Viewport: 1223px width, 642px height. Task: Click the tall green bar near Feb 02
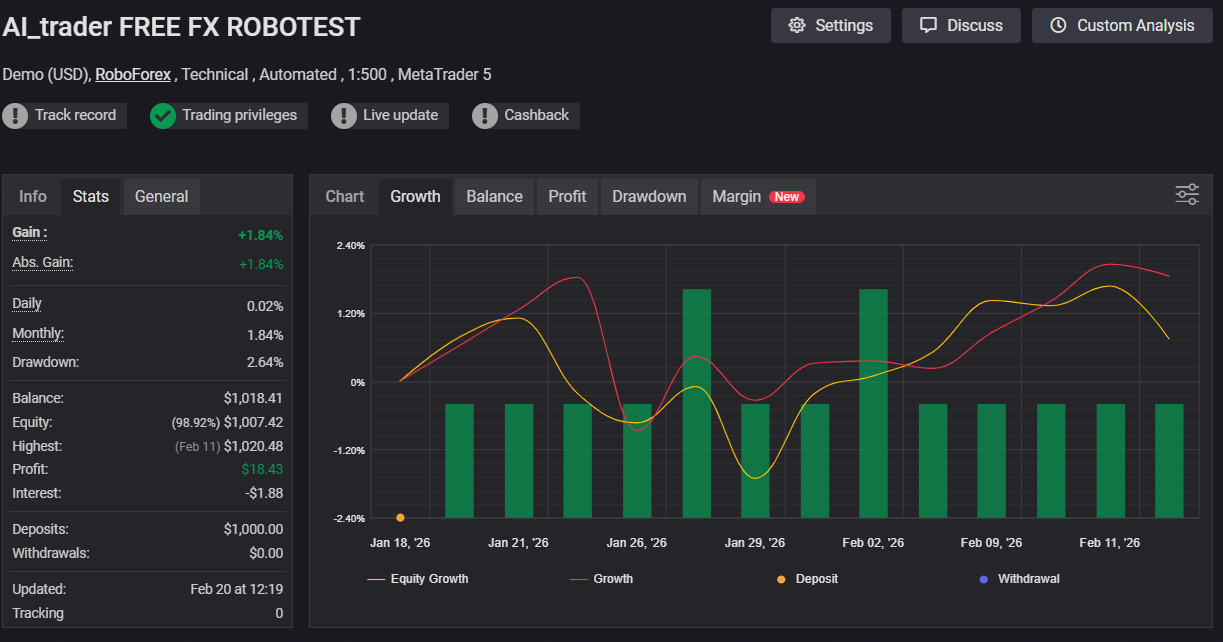click(x=873, y=402)
